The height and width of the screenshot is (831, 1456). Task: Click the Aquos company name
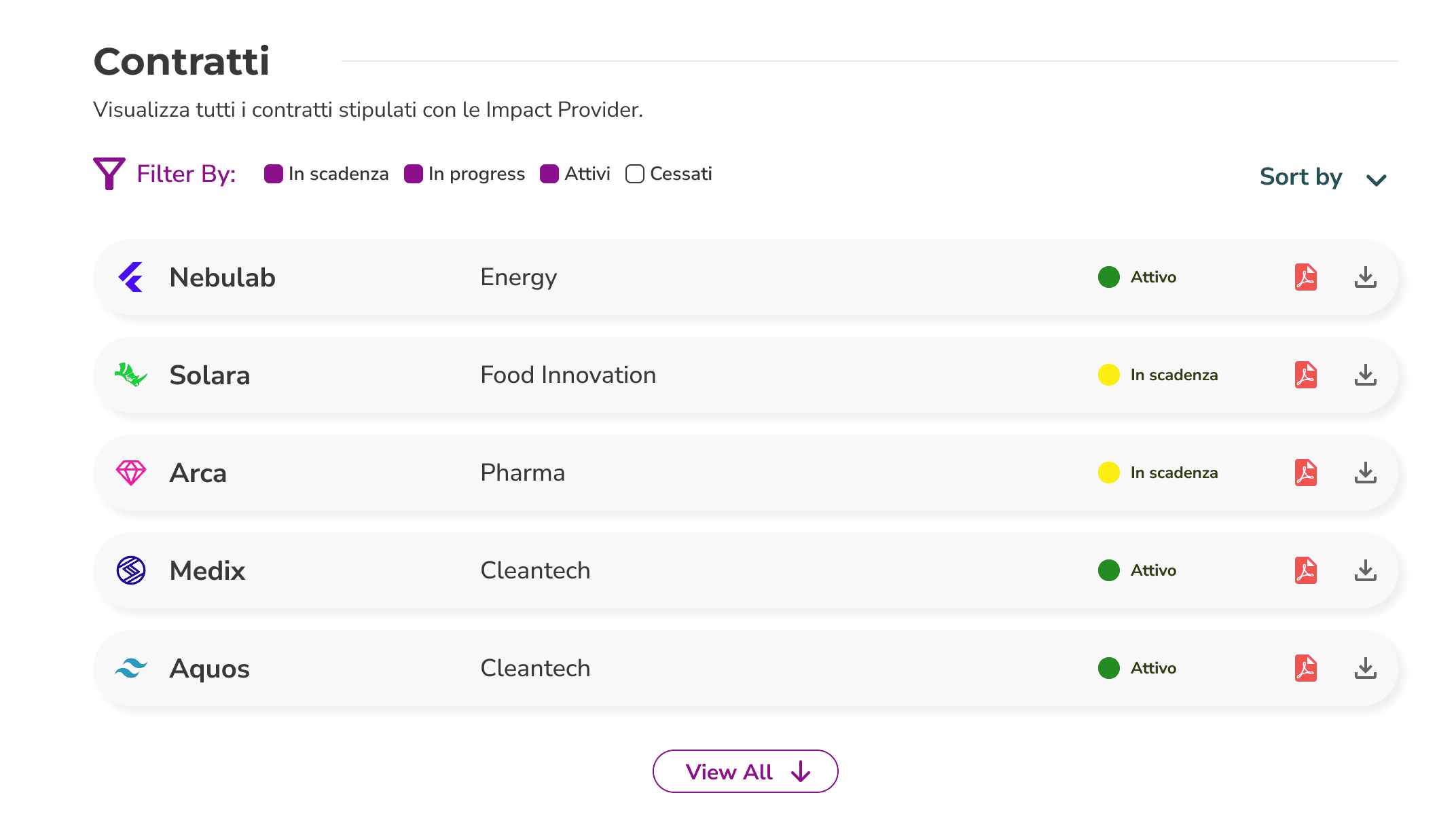click(209, 669)
